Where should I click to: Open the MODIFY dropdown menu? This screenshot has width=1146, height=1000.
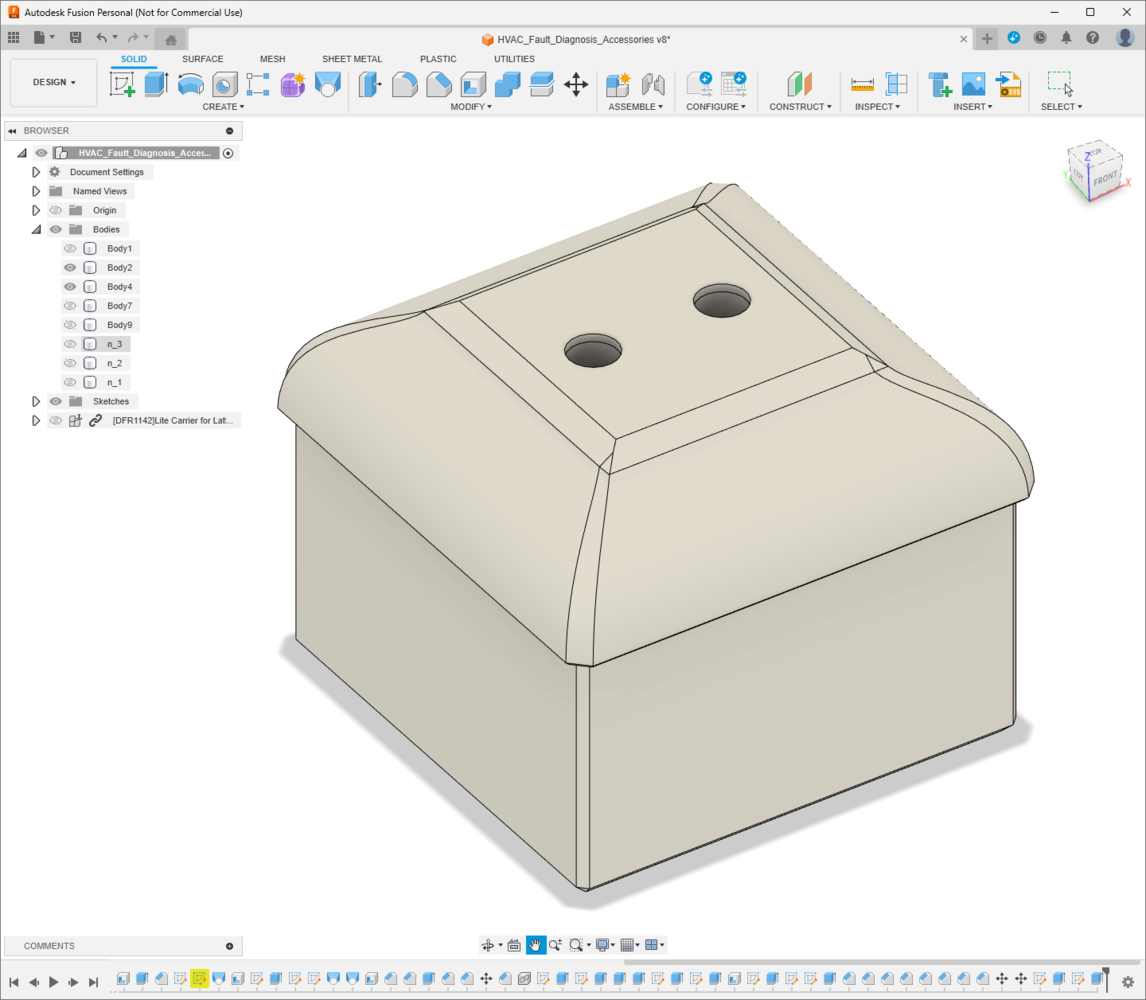471,107
